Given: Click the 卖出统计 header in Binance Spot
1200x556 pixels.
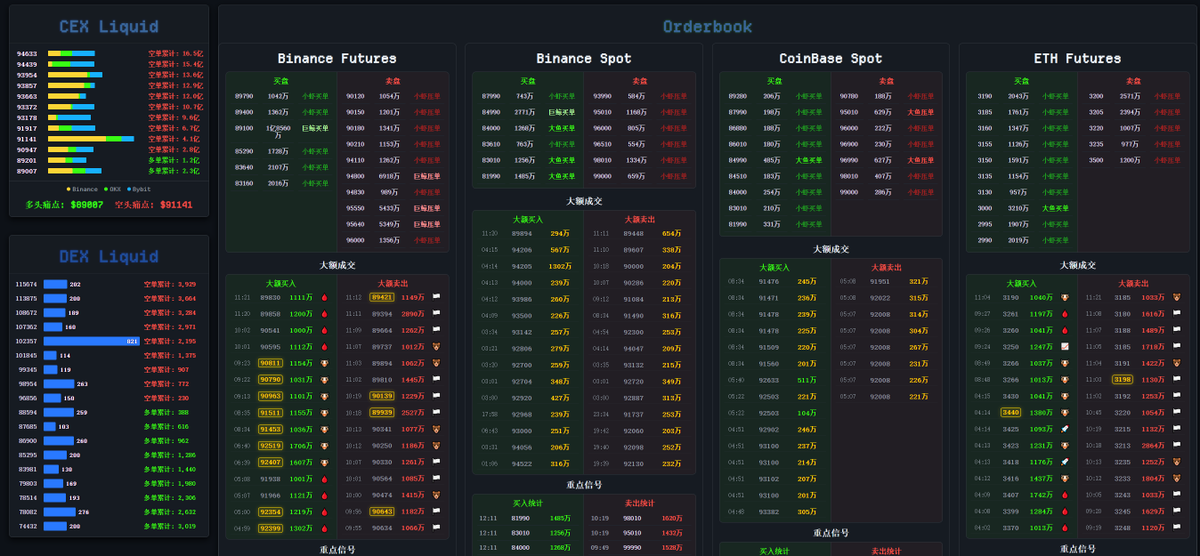Looking at the screenshot, I should [639, 503].
